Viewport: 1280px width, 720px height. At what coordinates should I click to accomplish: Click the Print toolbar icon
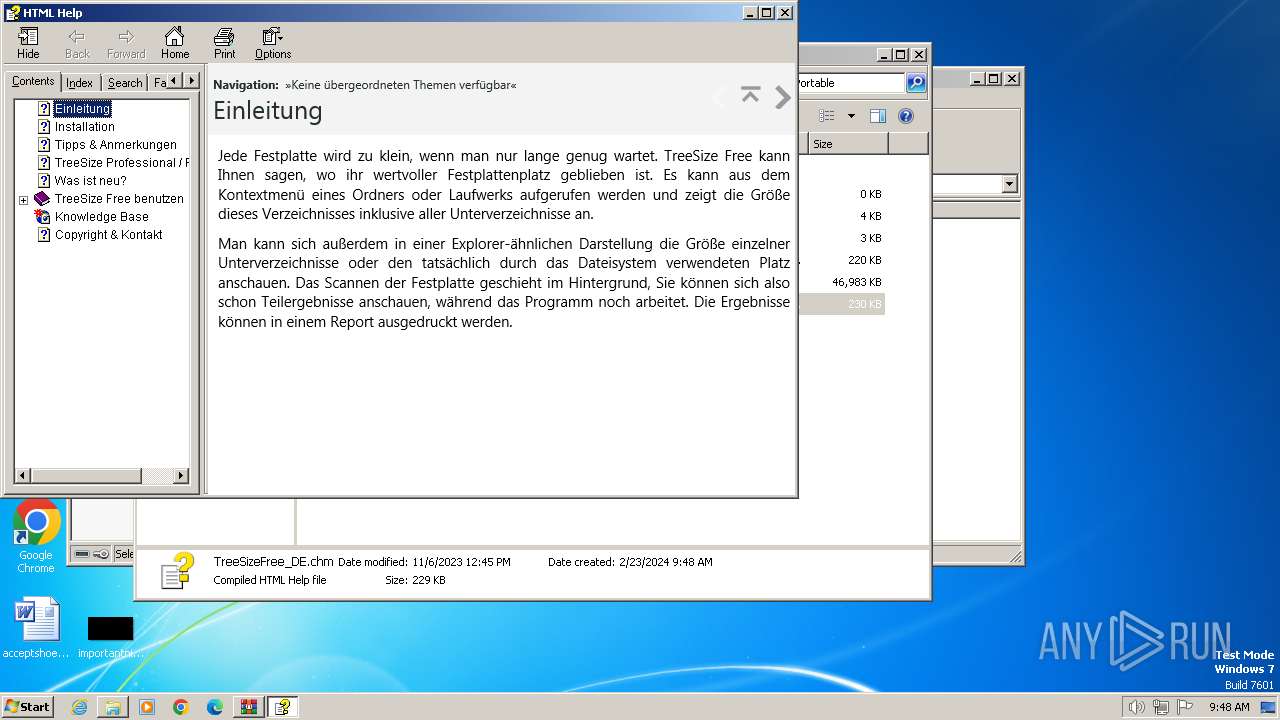224,43
